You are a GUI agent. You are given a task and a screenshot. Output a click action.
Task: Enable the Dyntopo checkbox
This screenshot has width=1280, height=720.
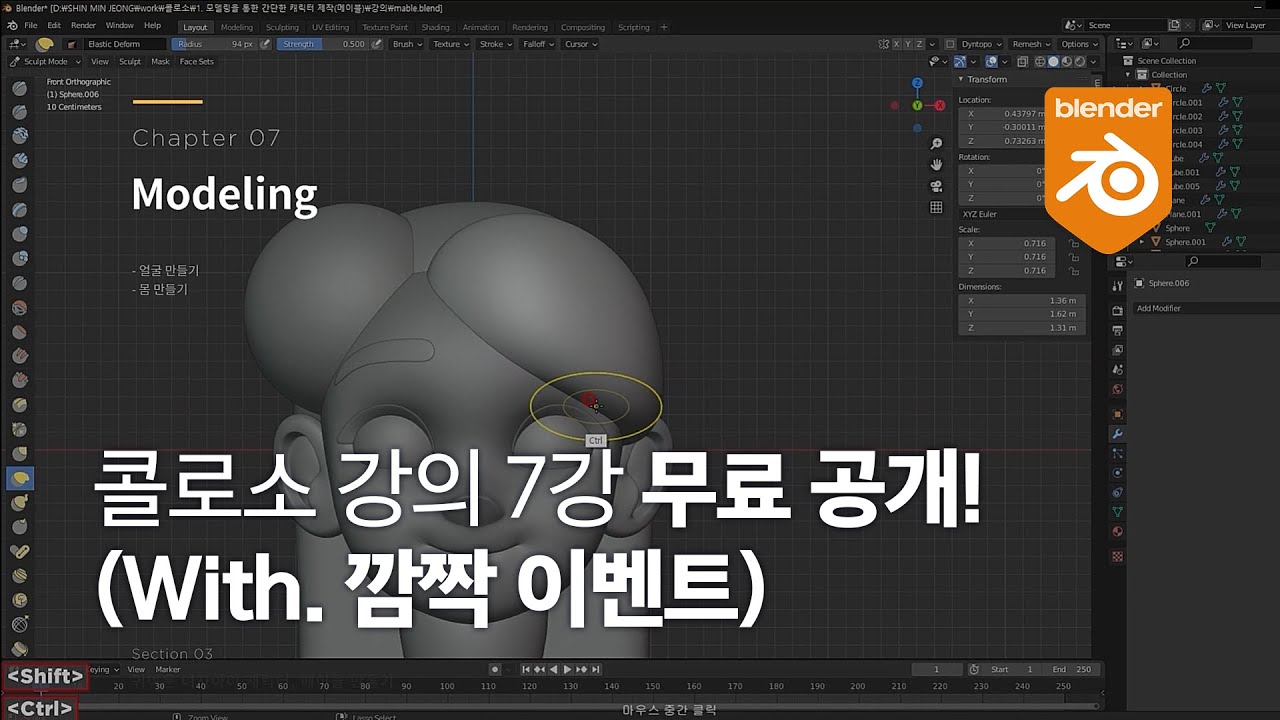point(950,44)
